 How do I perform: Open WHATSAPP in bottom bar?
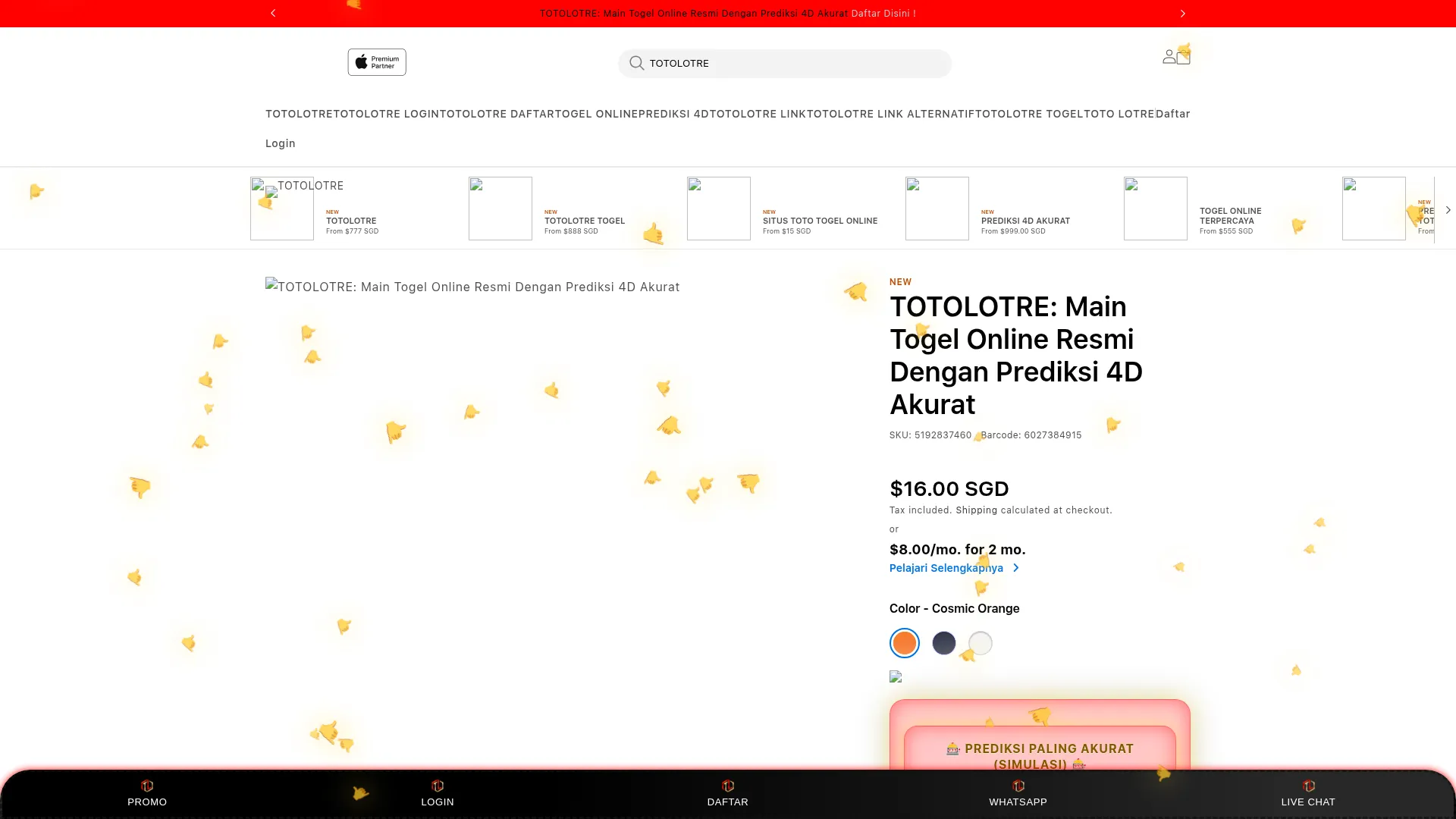[1018, 793]
